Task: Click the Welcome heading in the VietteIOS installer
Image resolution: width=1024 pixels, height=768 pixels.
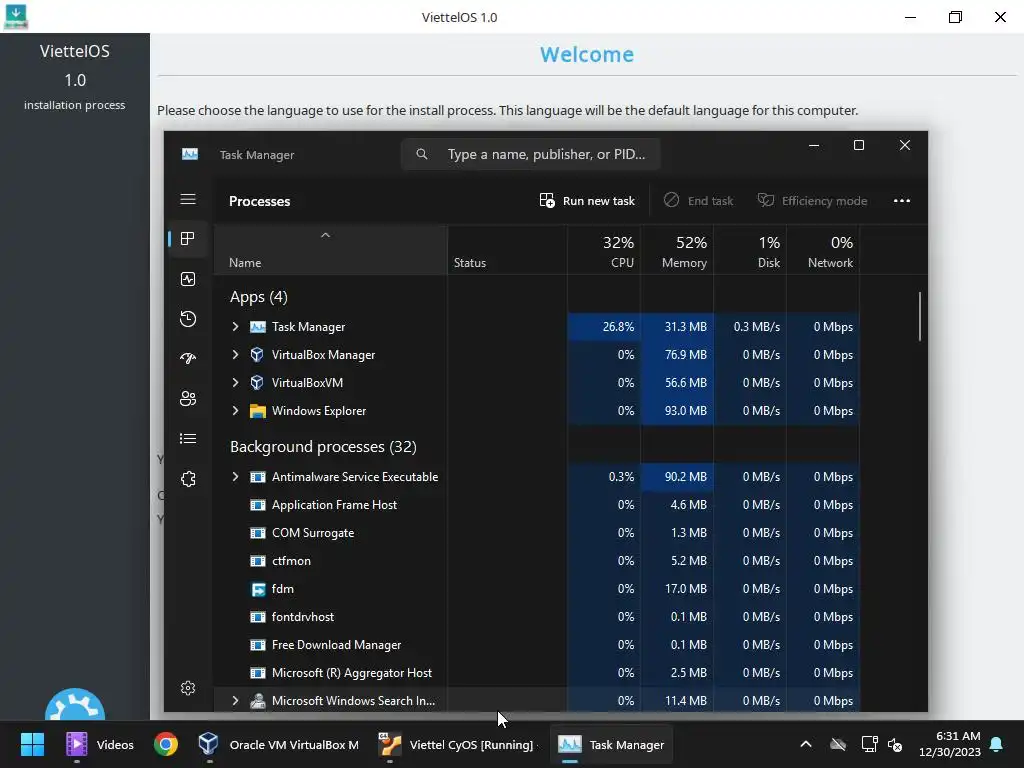Action: pyautogui.click(x=587, y=54)
